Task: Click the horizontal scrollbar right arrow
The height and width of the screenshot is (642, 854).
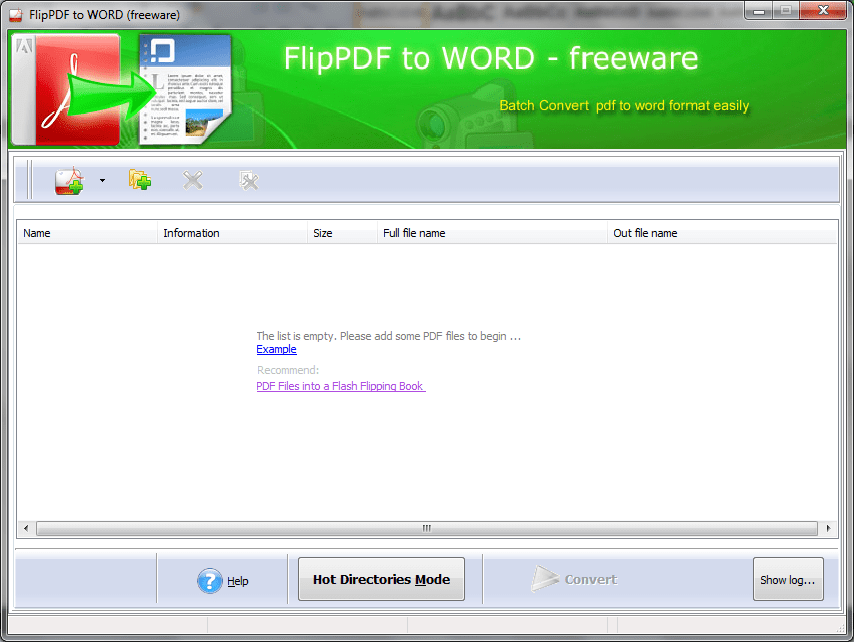Action: pos(828,527)
